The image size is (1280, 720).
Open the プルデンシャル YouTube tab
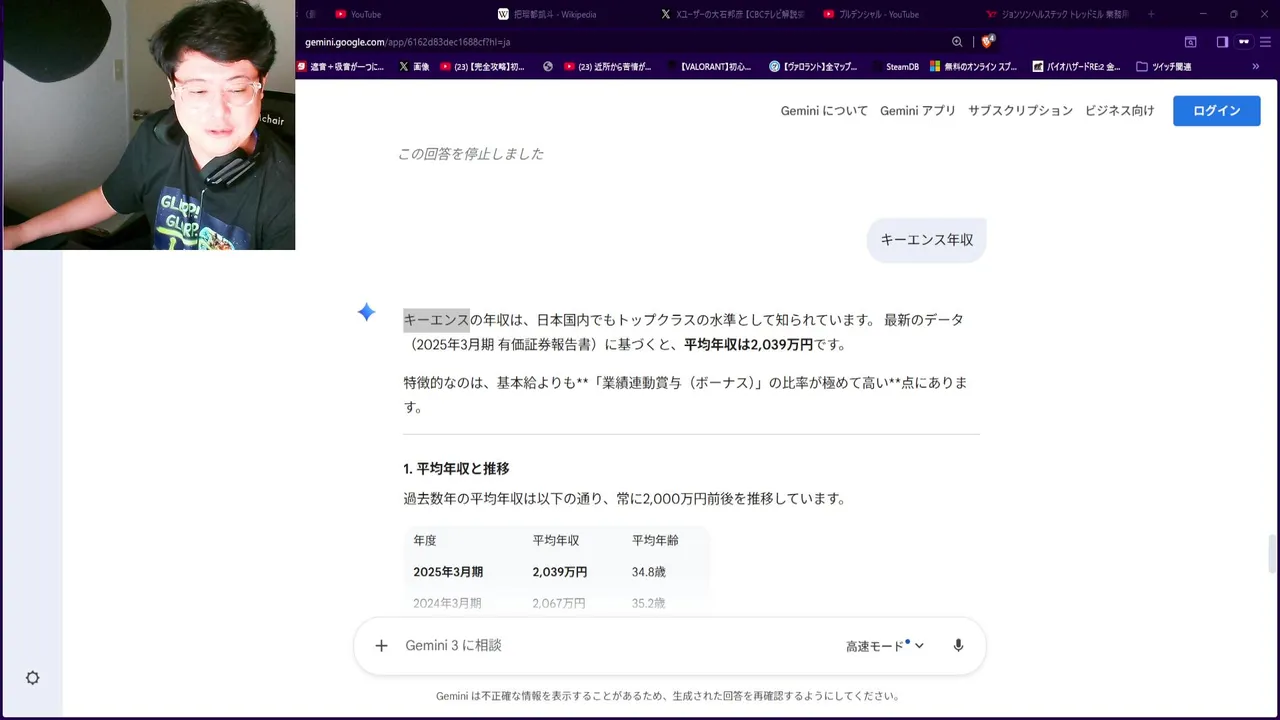pyautogui.click(x=871, y=14)
